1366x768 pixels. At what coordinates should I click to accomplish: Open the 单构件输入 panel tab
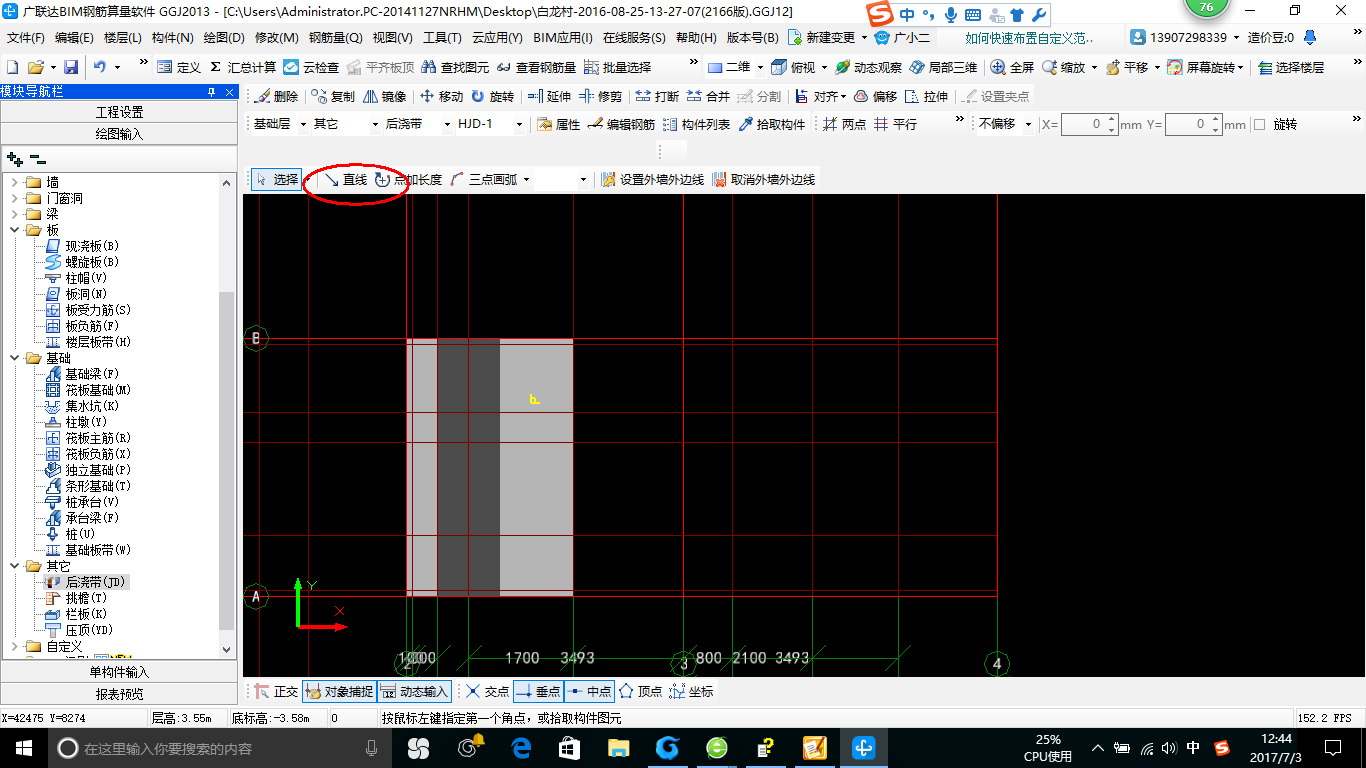[x=119, y=672]
